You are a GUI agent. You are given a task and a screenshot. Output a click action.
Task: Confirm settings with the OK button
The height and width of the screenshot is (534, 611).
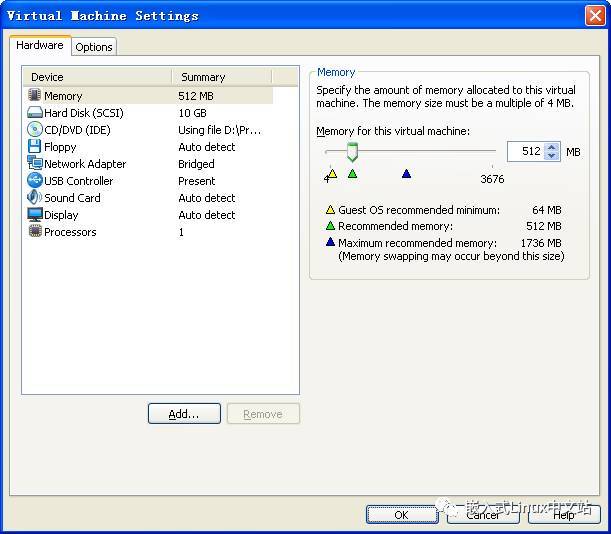[402, 515]
